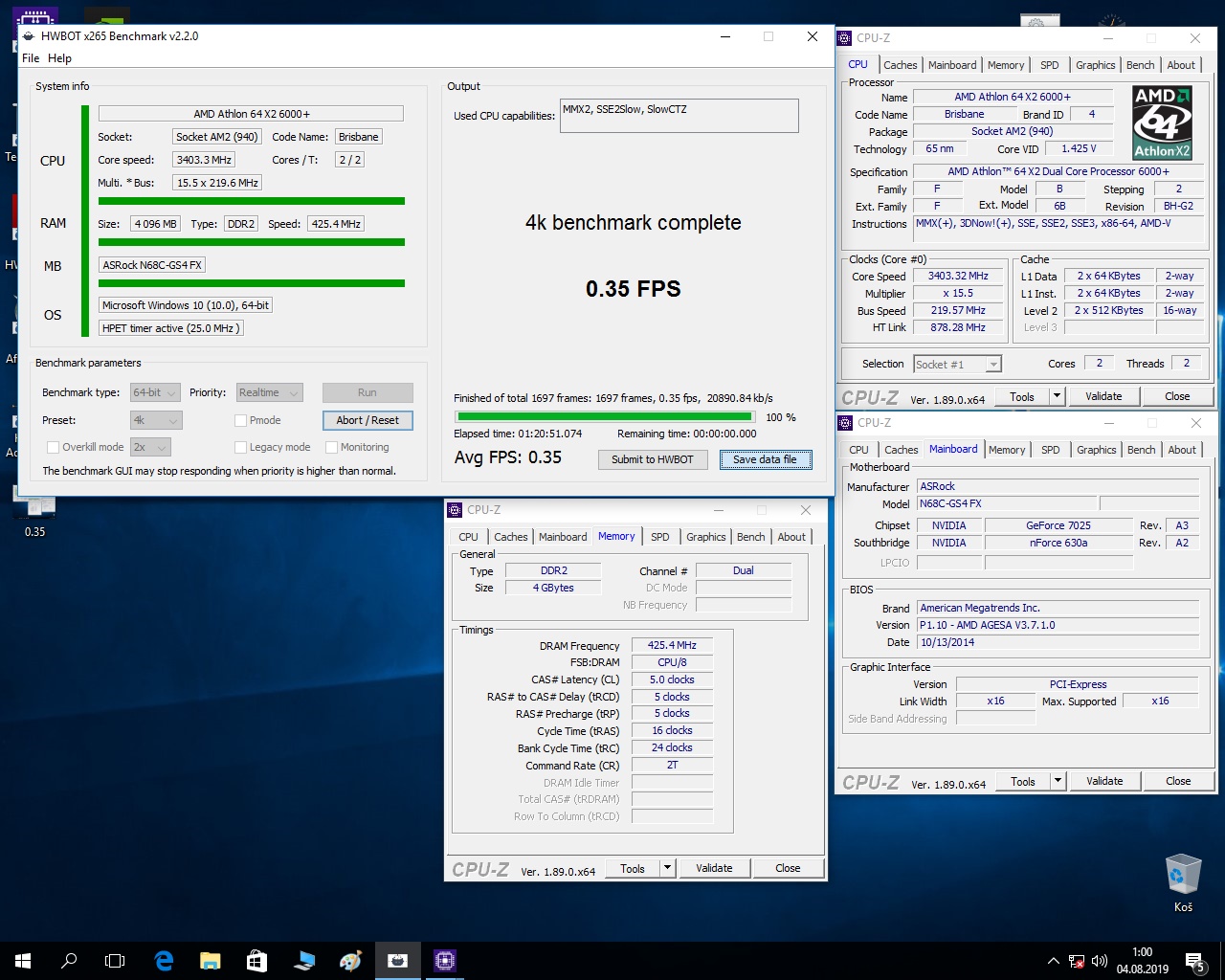Open SPD tab in Mainboard window
The image size is (1225, 980).
tap(1051, 450)
